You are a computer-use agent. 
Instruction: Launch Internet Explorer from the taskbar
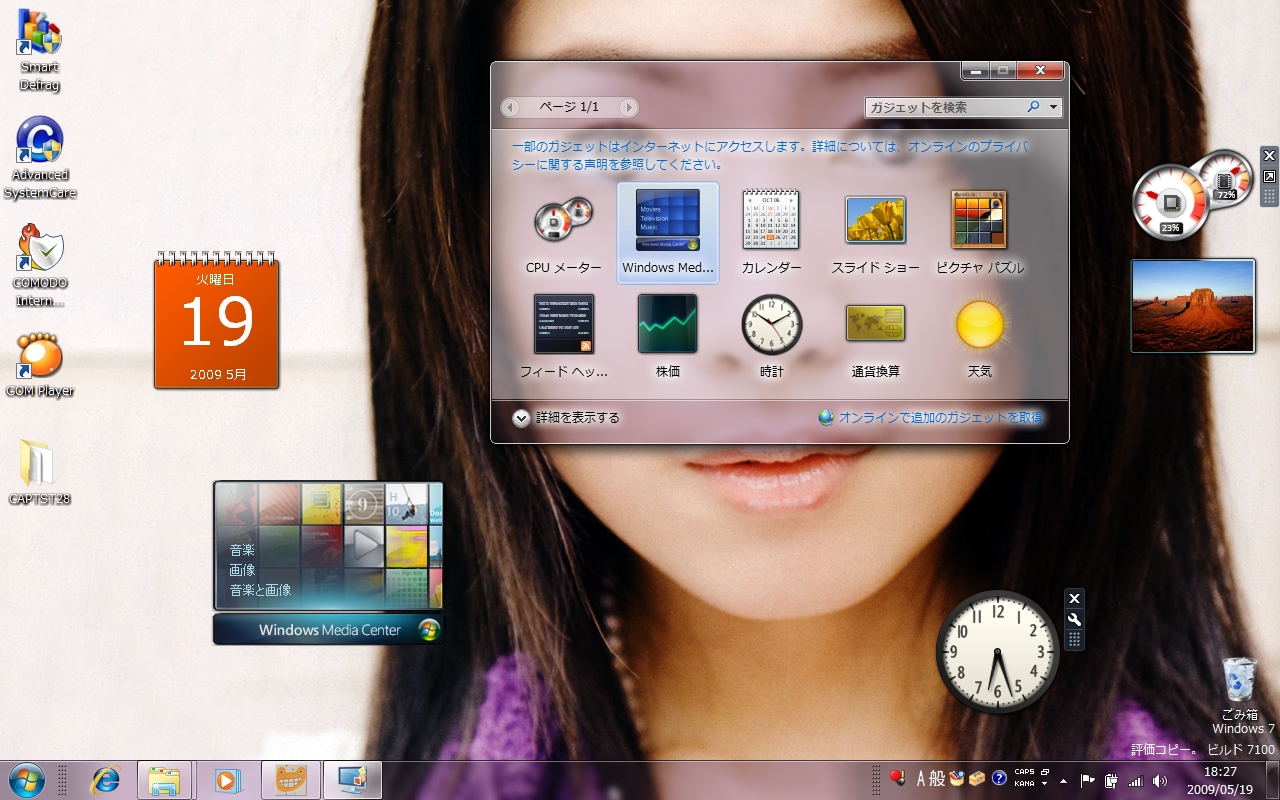coord(105,780)
